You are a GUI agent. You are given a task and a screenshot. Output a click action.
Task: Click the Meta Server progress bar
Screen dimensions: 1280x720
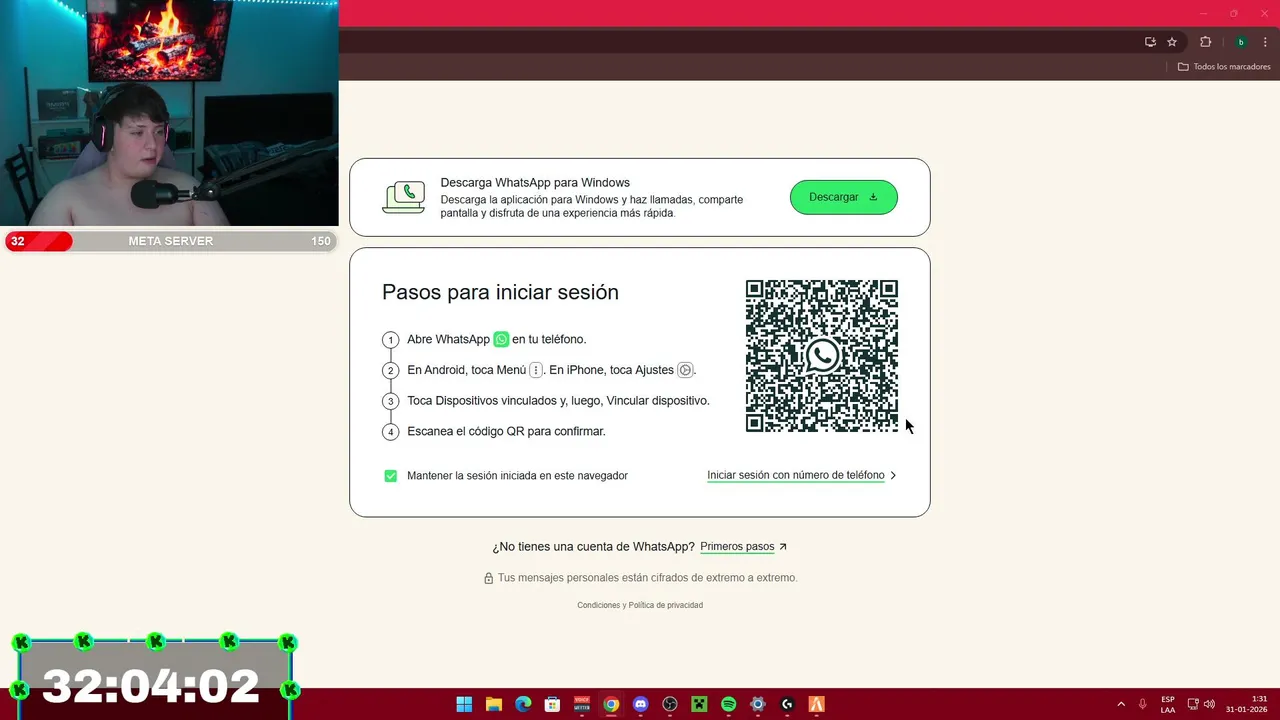tap(169, 241)
